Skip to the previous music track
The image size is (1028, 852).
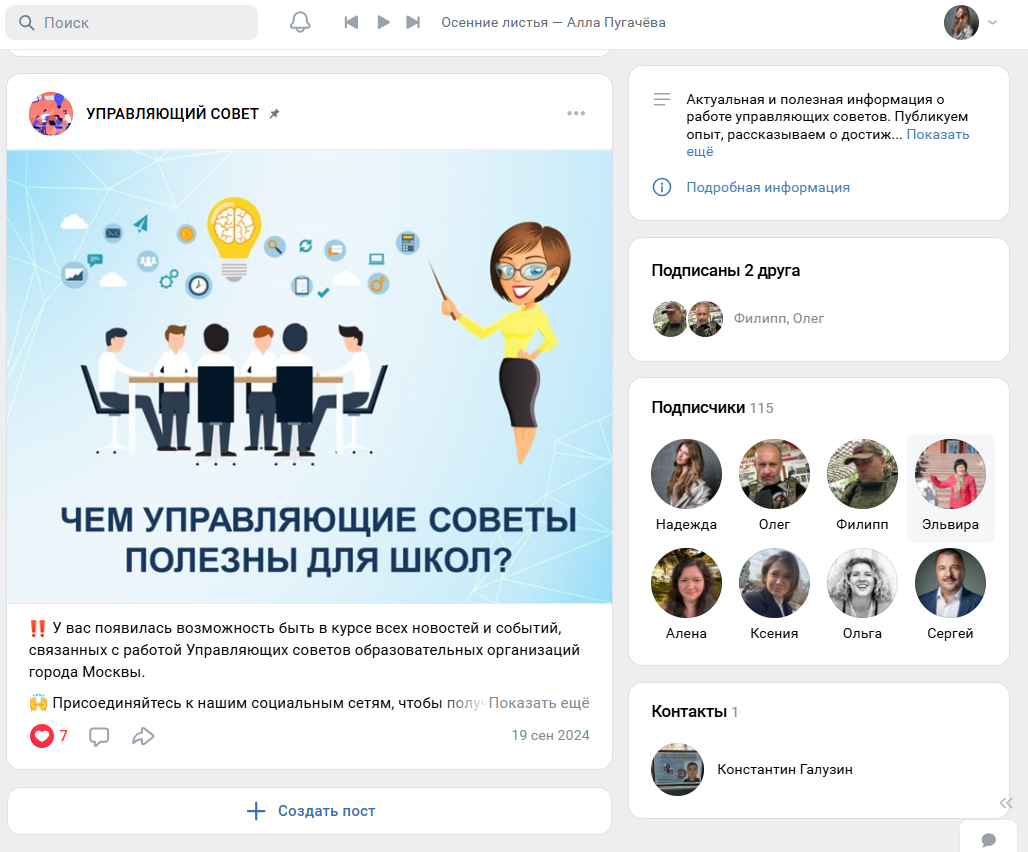[351, 22]
